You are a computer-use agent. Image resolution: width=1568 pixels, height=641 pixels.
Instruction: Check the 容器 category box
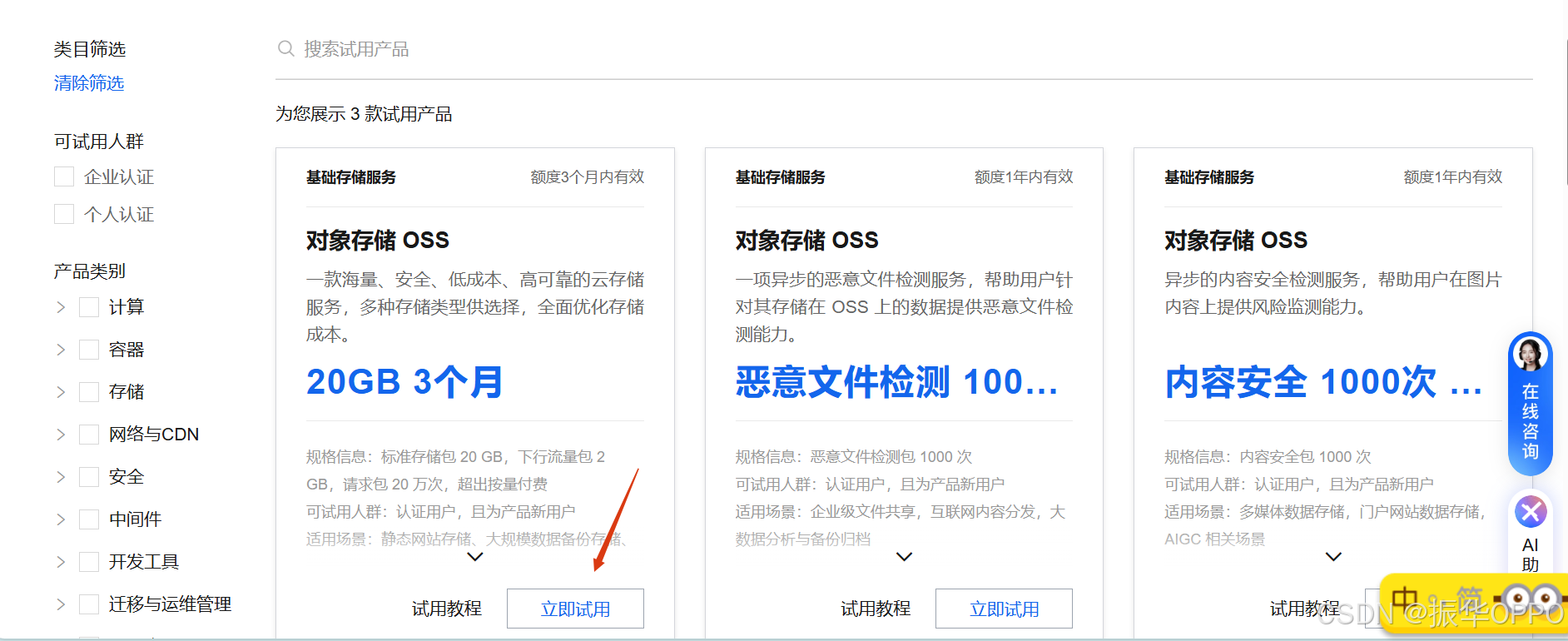(89, 350)
